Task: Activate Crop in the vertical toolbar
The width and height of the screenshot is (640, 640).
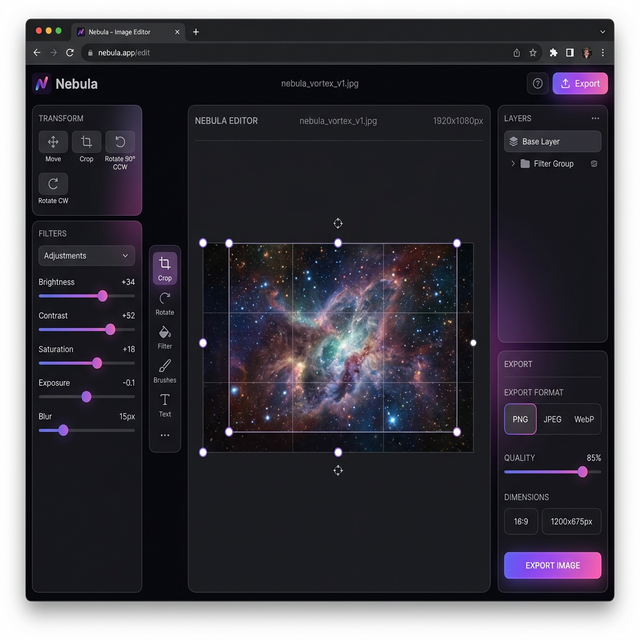Action: 165,268
